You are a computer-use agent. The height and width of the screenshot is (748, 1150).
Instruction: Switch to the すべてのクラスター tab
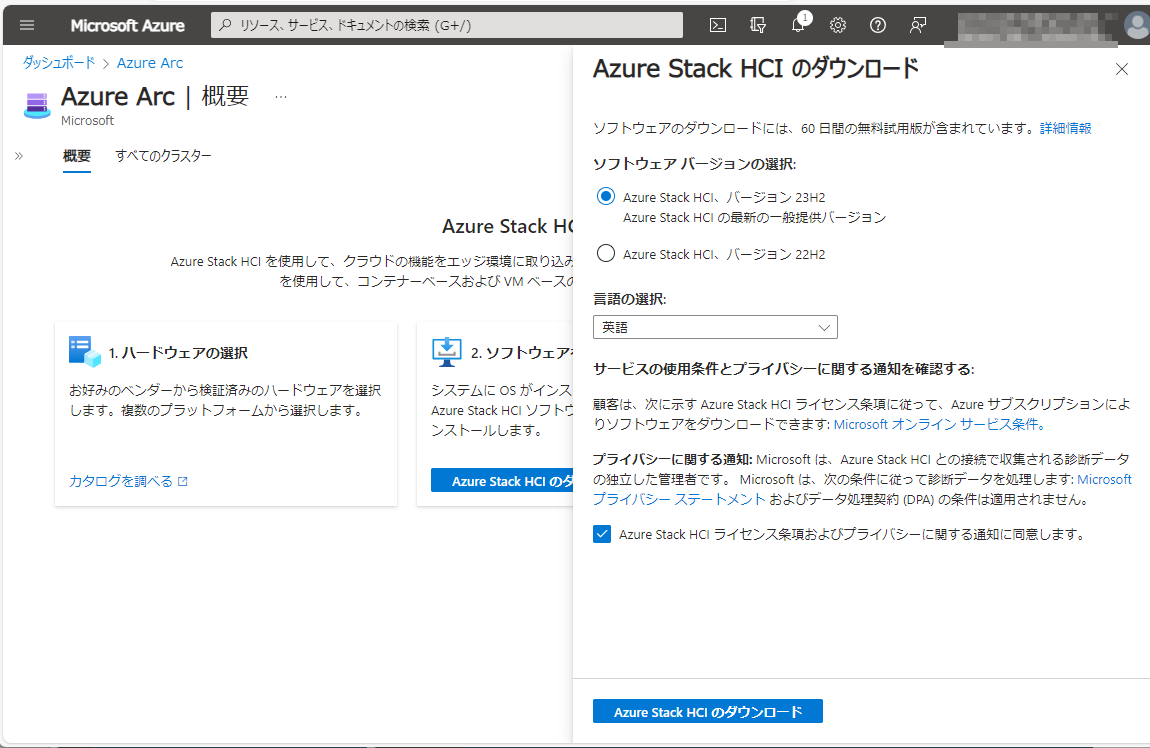tap(163, 155)
